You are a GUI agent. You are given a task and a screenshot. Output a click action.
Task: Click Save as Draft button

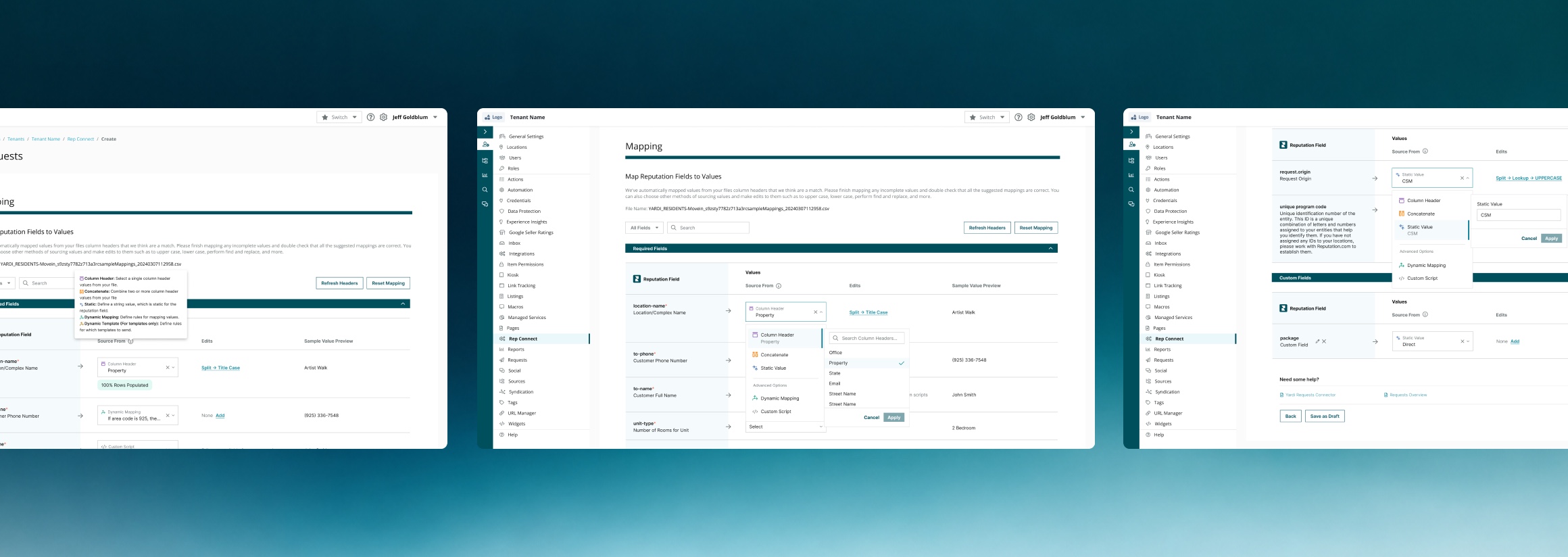1325,416
